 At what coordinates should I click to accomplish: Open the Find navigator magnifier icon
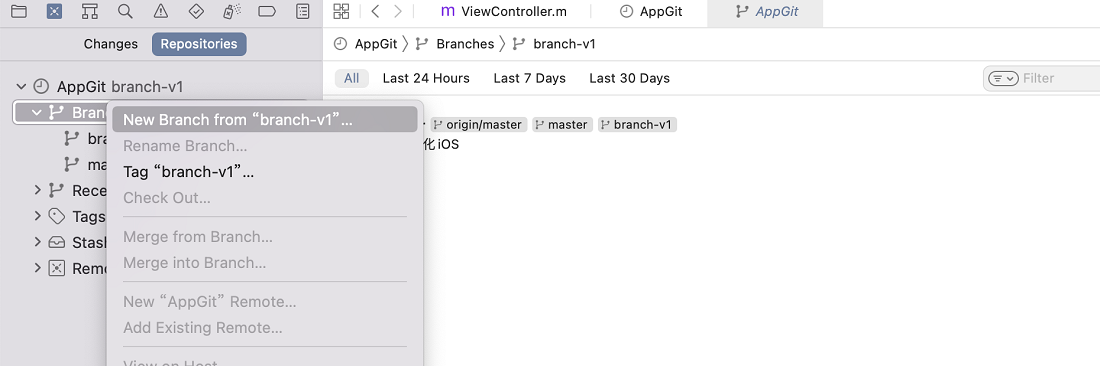click(126, 11)
